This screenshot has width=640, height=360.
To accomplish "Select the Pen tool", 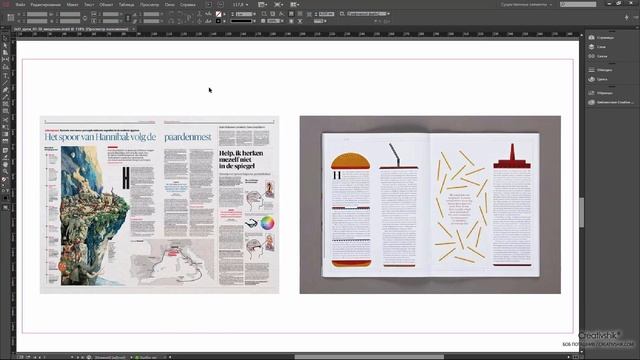I will [x=5, y=90].
